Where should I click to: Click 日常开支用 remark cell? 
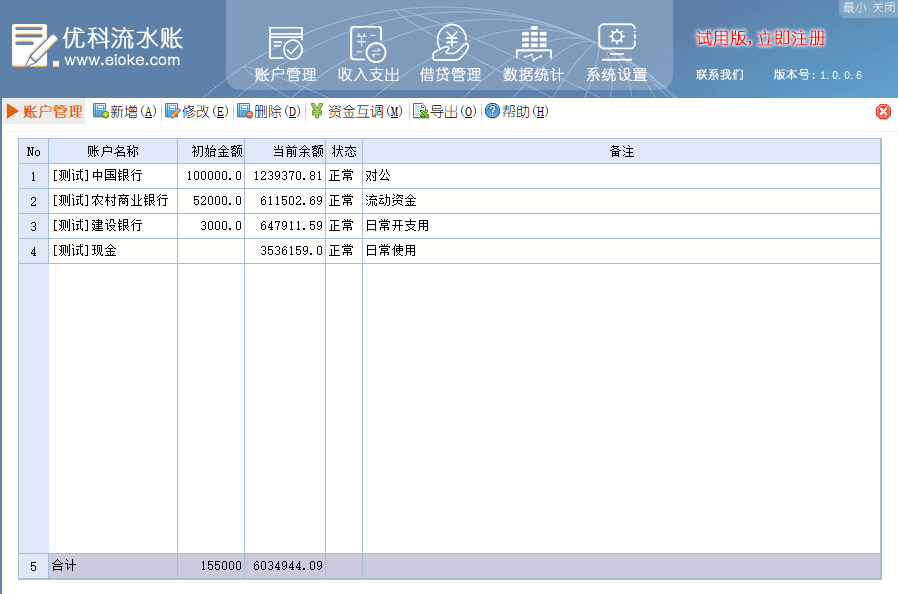(621, 226)
